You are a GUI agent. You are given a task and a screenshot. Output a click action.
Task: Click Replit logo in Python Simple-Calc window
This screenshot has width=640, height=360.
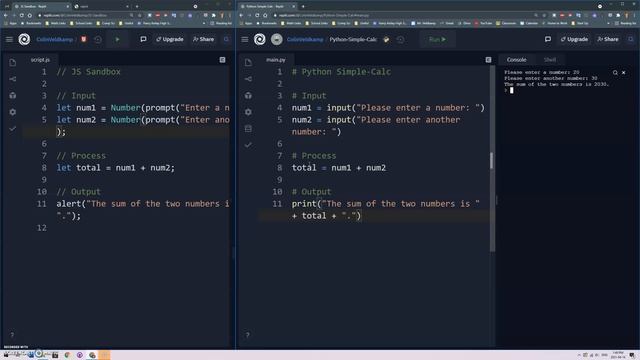coord(260,39)
